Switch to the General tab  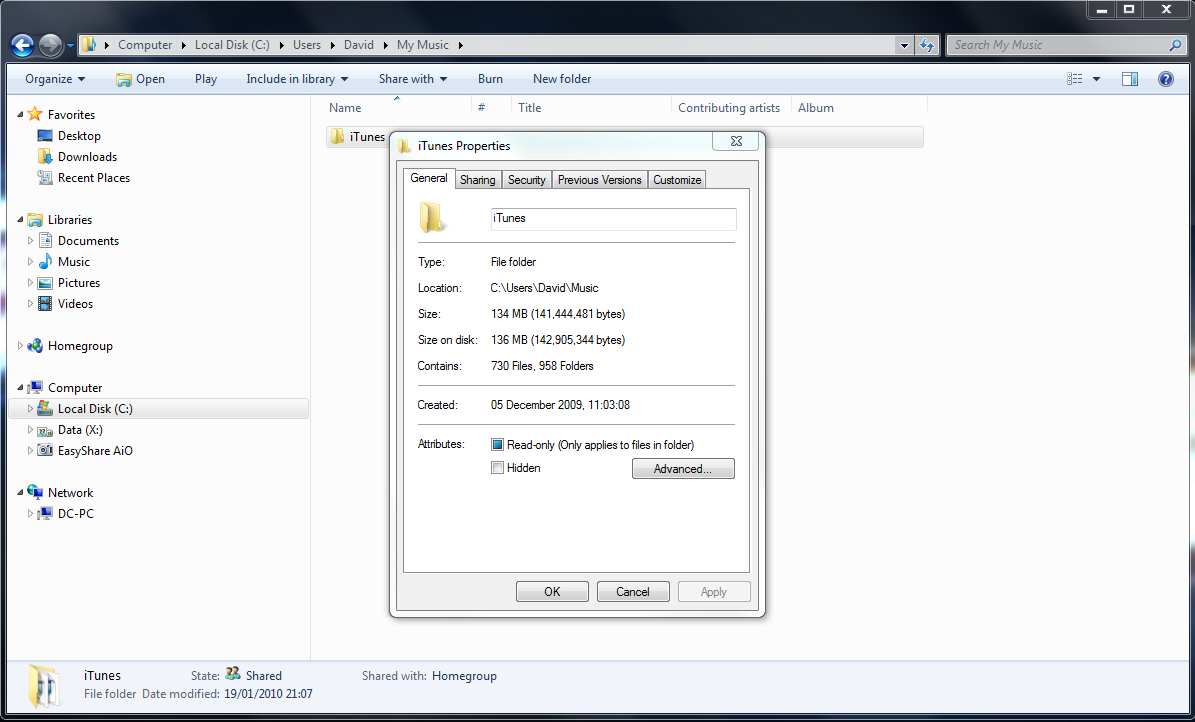pos(428,178)
